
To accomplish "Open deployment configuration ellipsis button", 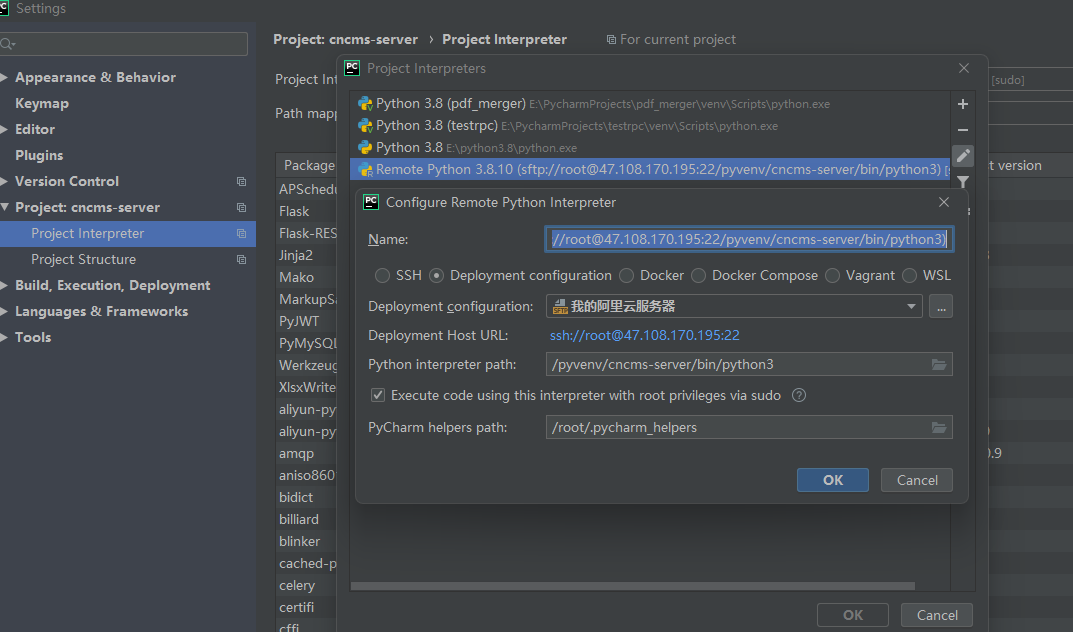I will (941, 306).
